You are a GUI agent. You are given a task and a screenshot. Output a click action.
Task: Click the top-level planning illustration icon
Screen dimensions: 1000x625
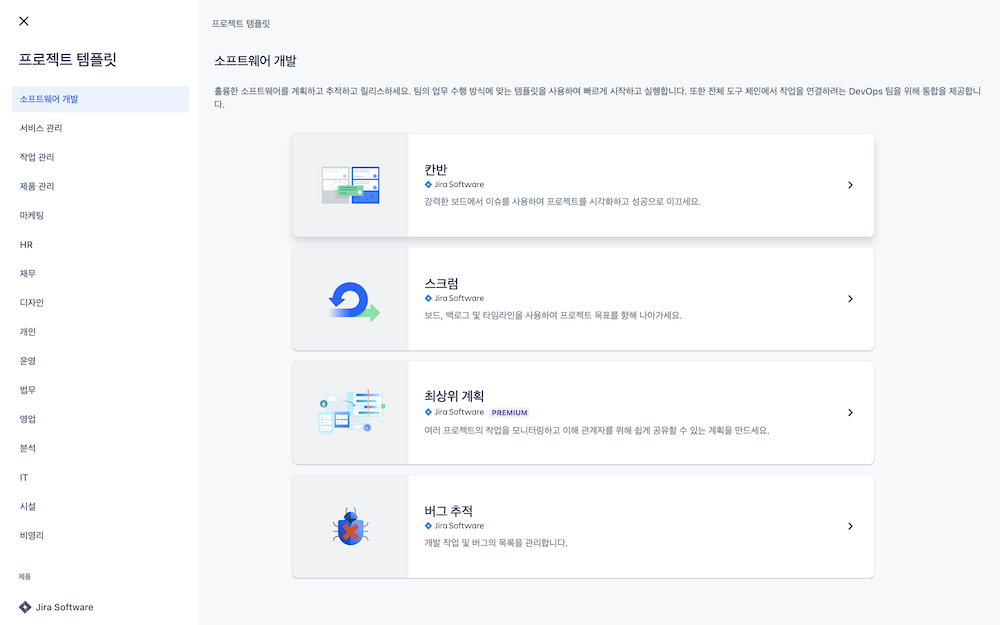(351, 413)
